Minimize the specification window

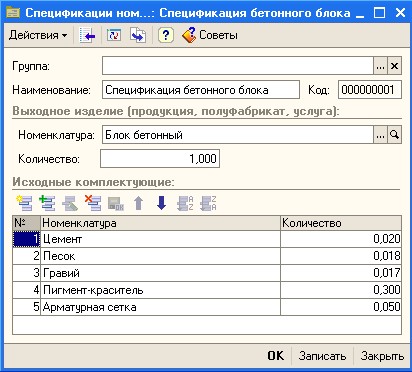pos(360,13)
